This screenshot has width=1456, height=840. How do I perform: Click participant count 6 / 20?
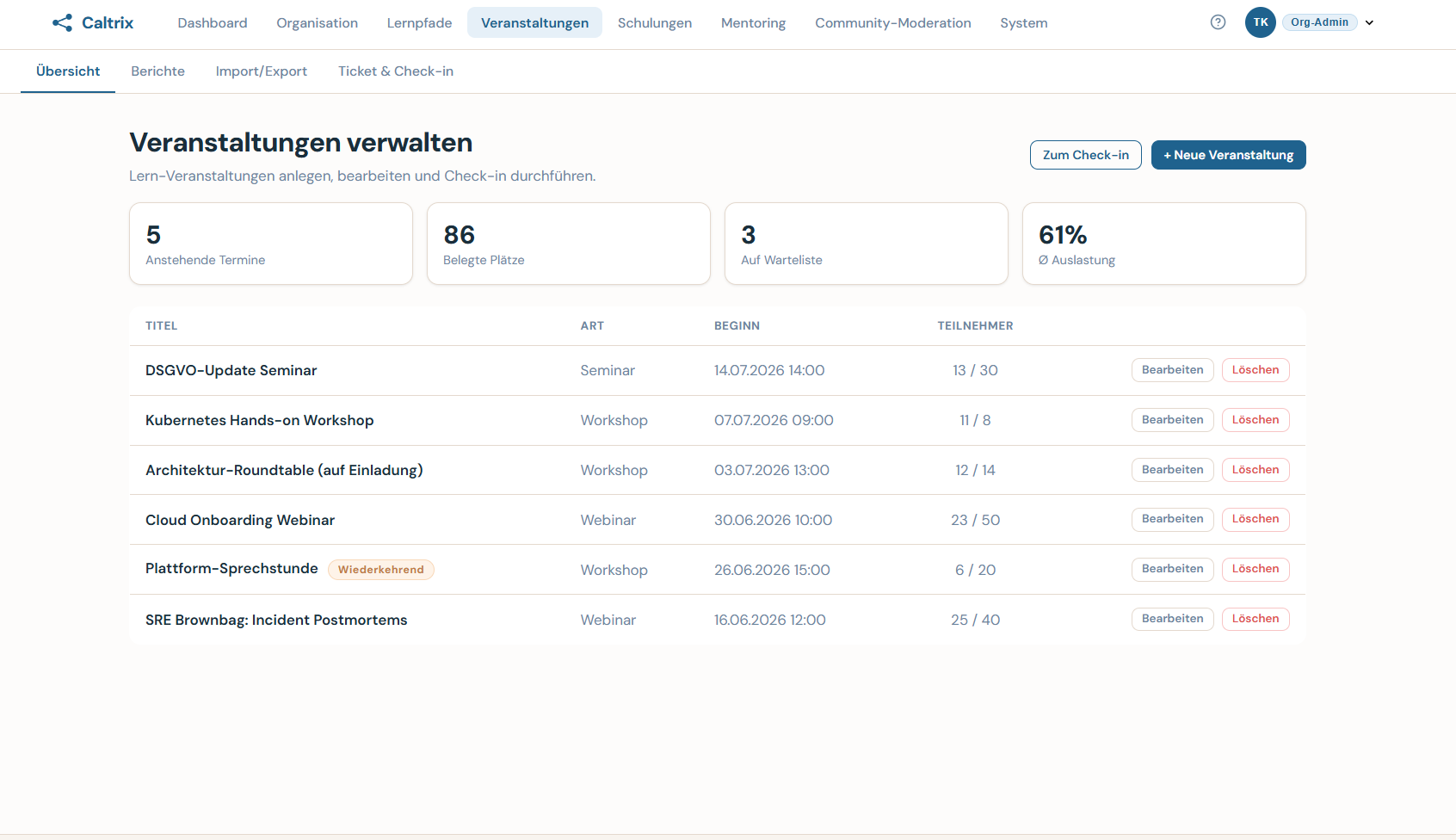click(x=975, y=570)
